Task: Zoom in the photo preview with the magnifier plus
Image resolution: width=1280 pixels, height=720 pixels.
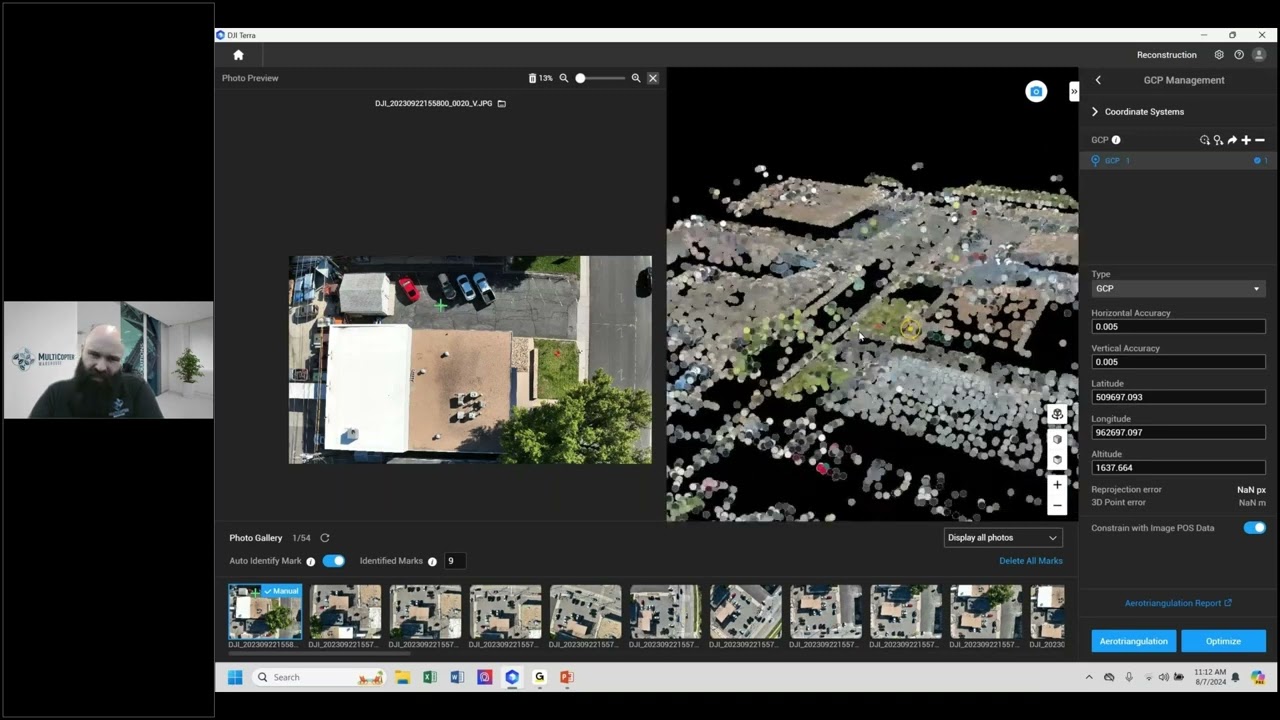Action: pyautogui.click(x=636, y=78)
